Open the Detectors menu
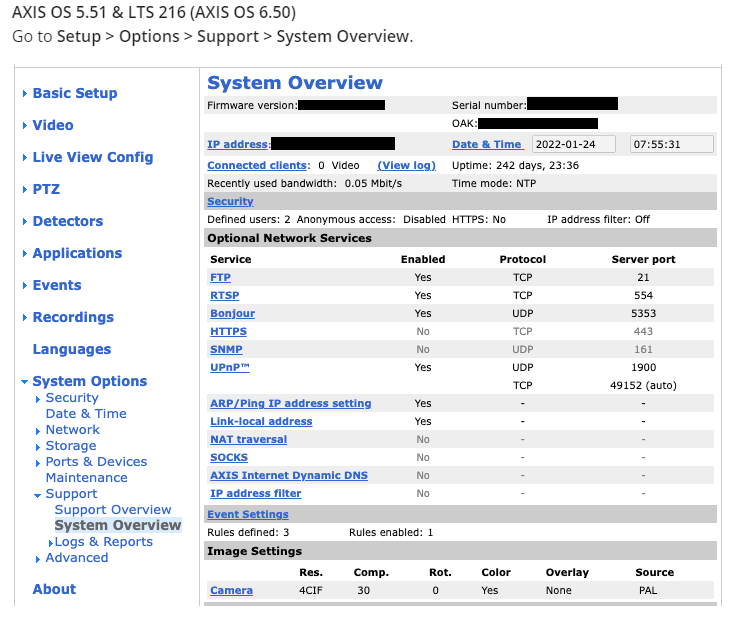 pyautogui.click(x=68, y=221)
